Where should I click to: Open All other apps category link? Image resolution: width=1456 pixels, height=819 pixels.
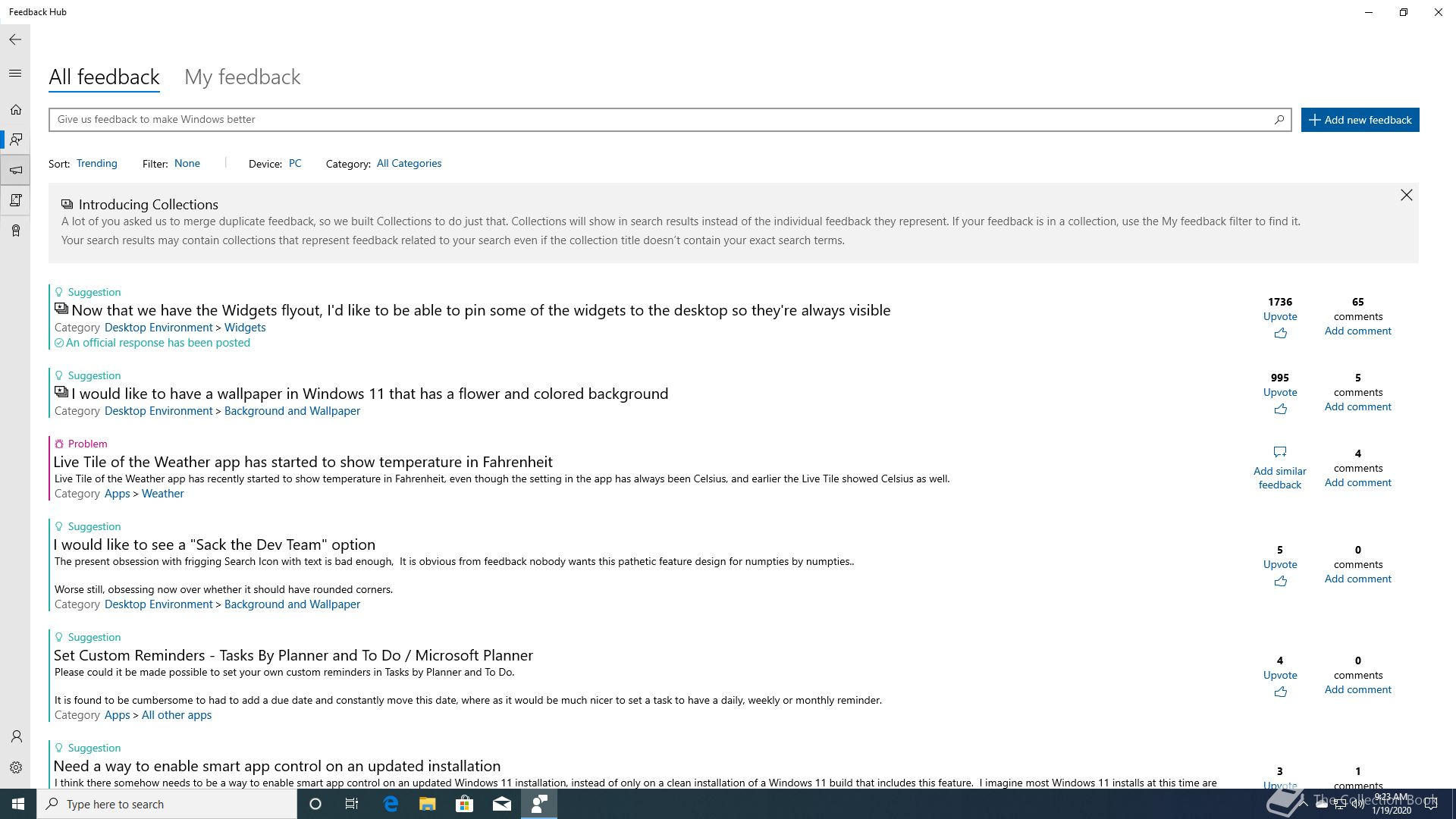coord(177,715)
